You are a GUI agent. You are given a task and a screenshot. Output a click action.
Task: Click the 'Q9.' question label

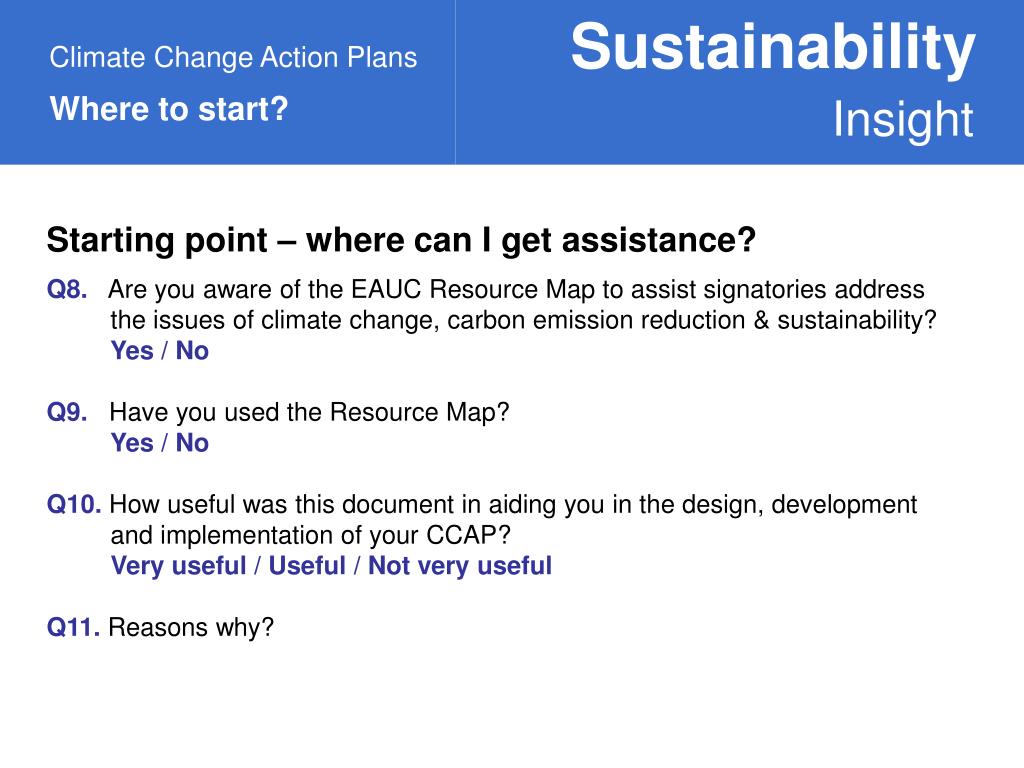coord(67,412)
